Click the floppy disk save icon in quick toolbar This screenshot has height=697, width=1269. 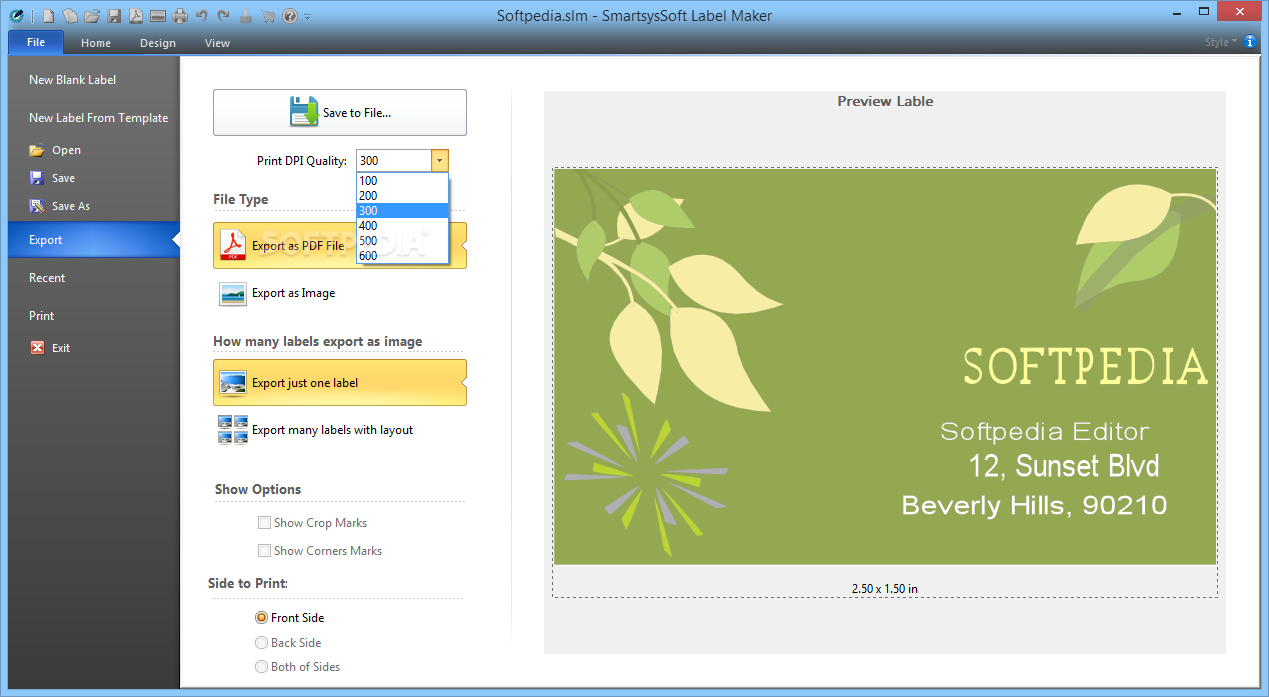pos(114,16)
